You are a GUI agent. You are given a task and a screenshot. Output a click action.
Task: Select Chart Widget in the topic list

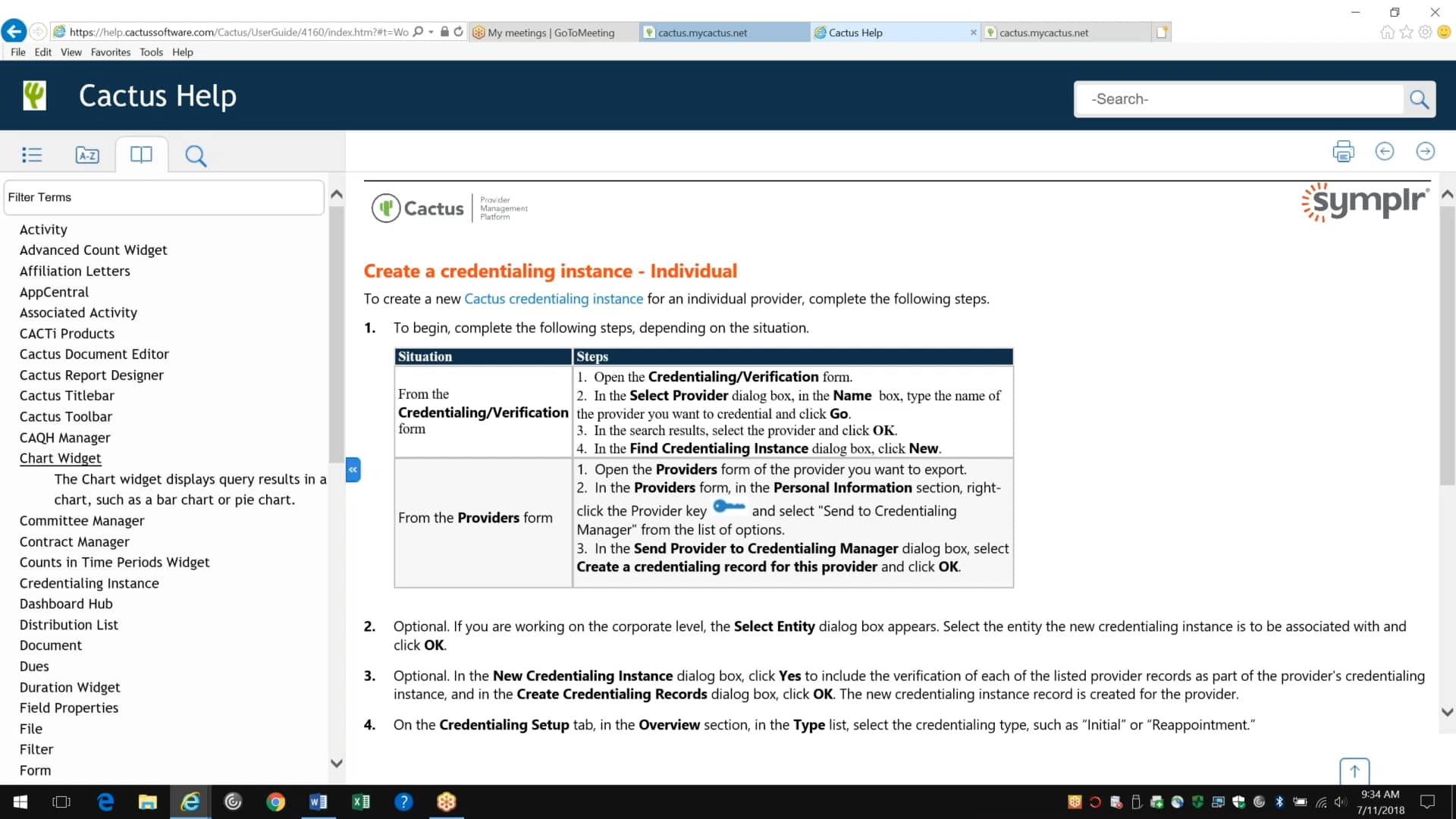pos(61,458)
